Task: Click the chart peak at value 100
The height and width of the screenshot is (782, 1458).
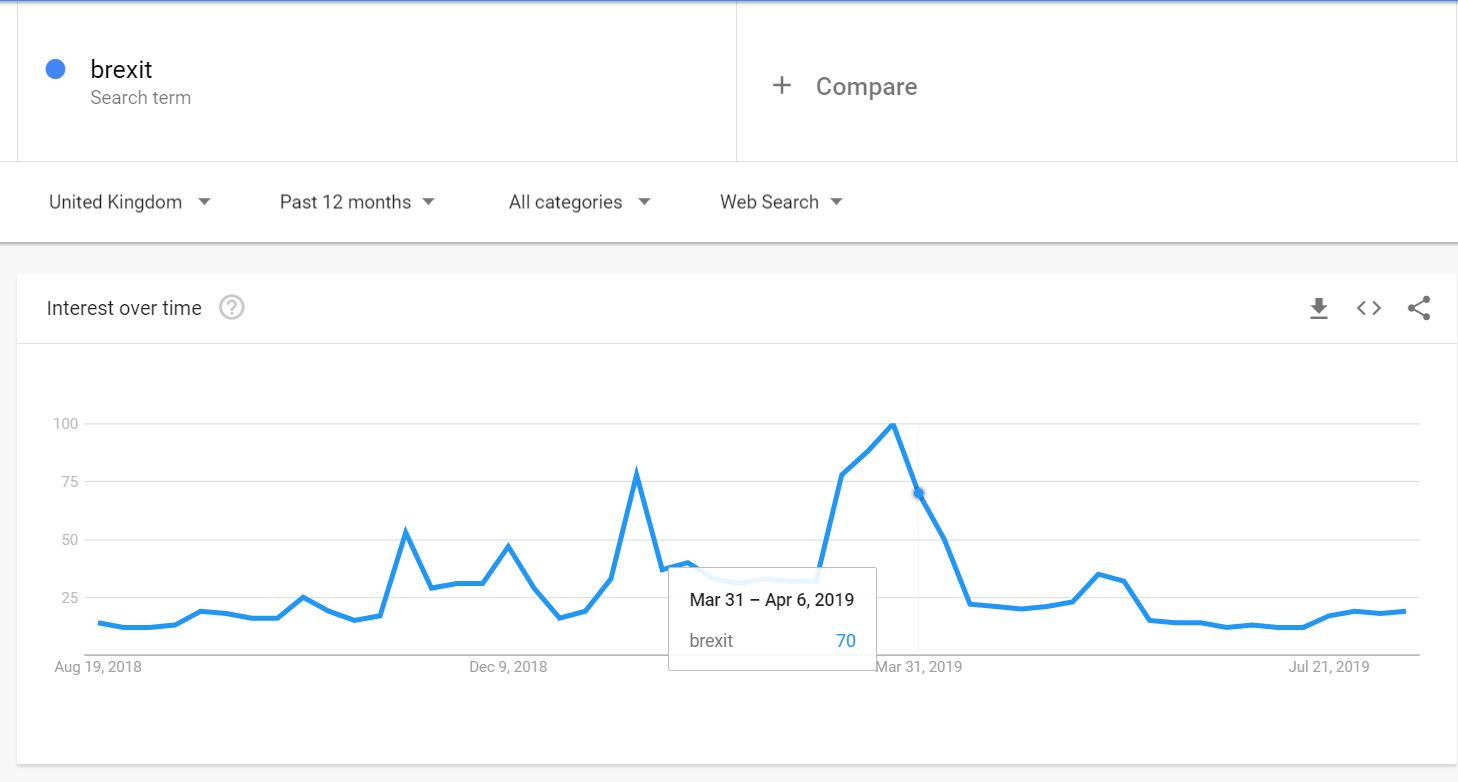Action: coord(892,424)
